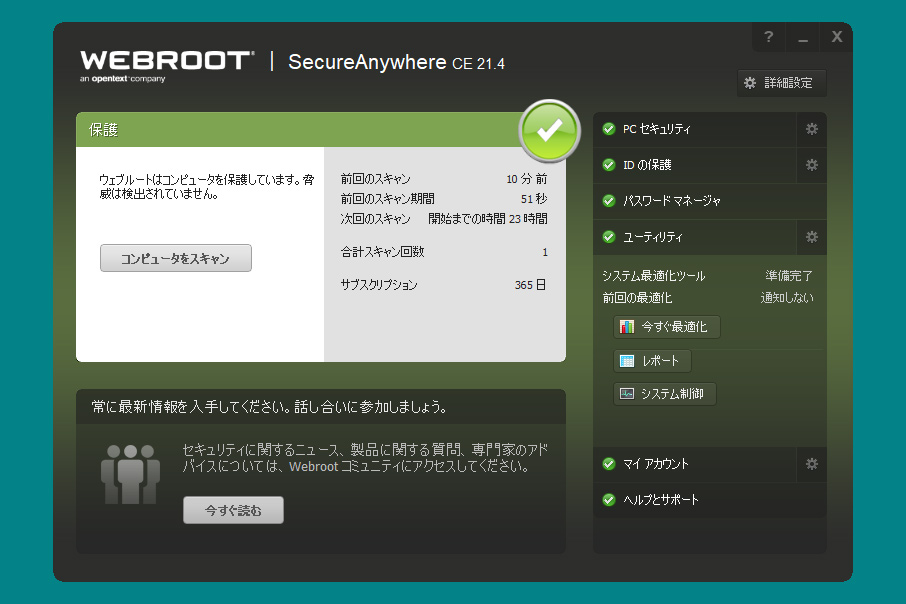906x604 pixels.
Task: Click the community people icon
Action: [x=131, y=474]
